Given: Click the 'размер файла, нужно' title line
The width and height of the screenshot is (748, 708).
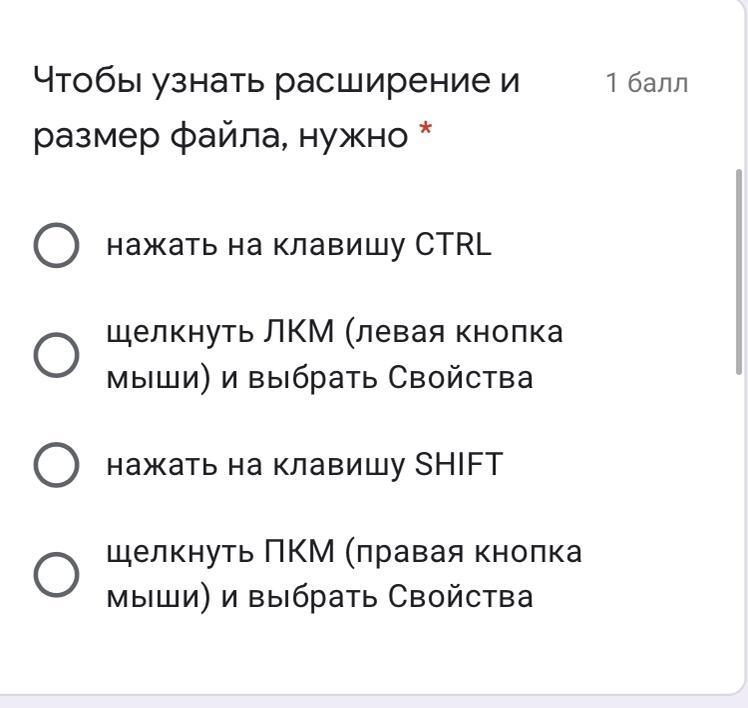Looking at the screenshot, I should (x=220, y=136).
